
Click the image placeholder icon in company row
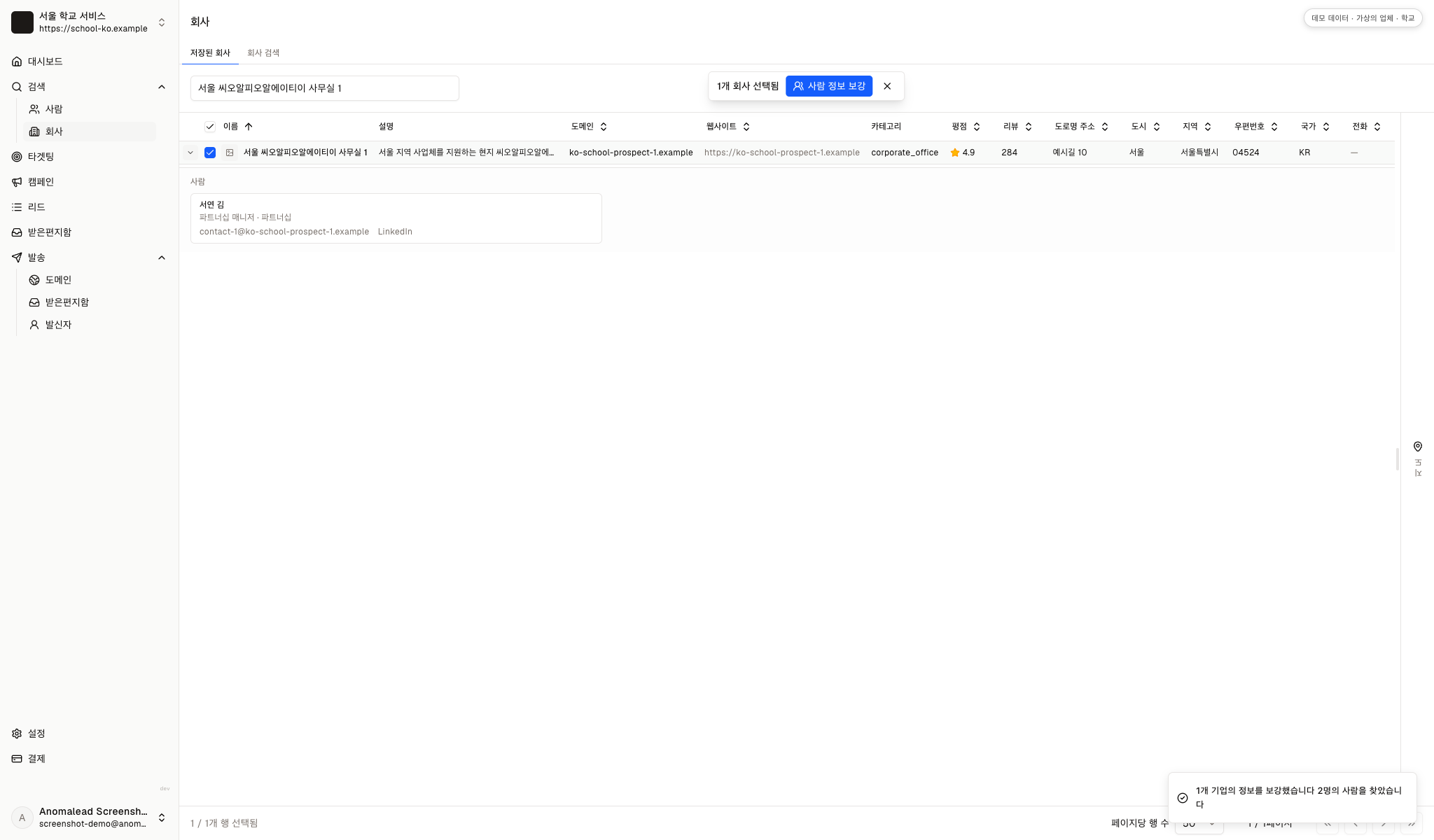point(230,153)
